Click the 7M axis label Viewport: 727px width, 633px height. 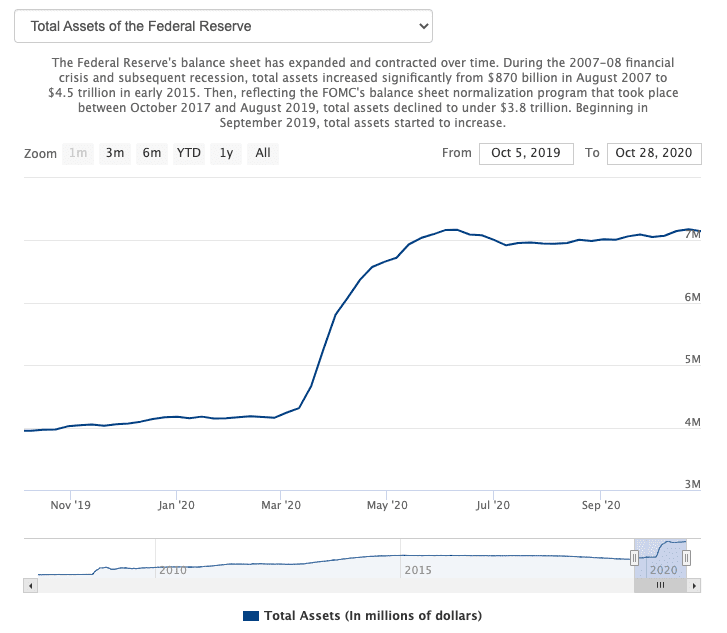pos(693,235)
